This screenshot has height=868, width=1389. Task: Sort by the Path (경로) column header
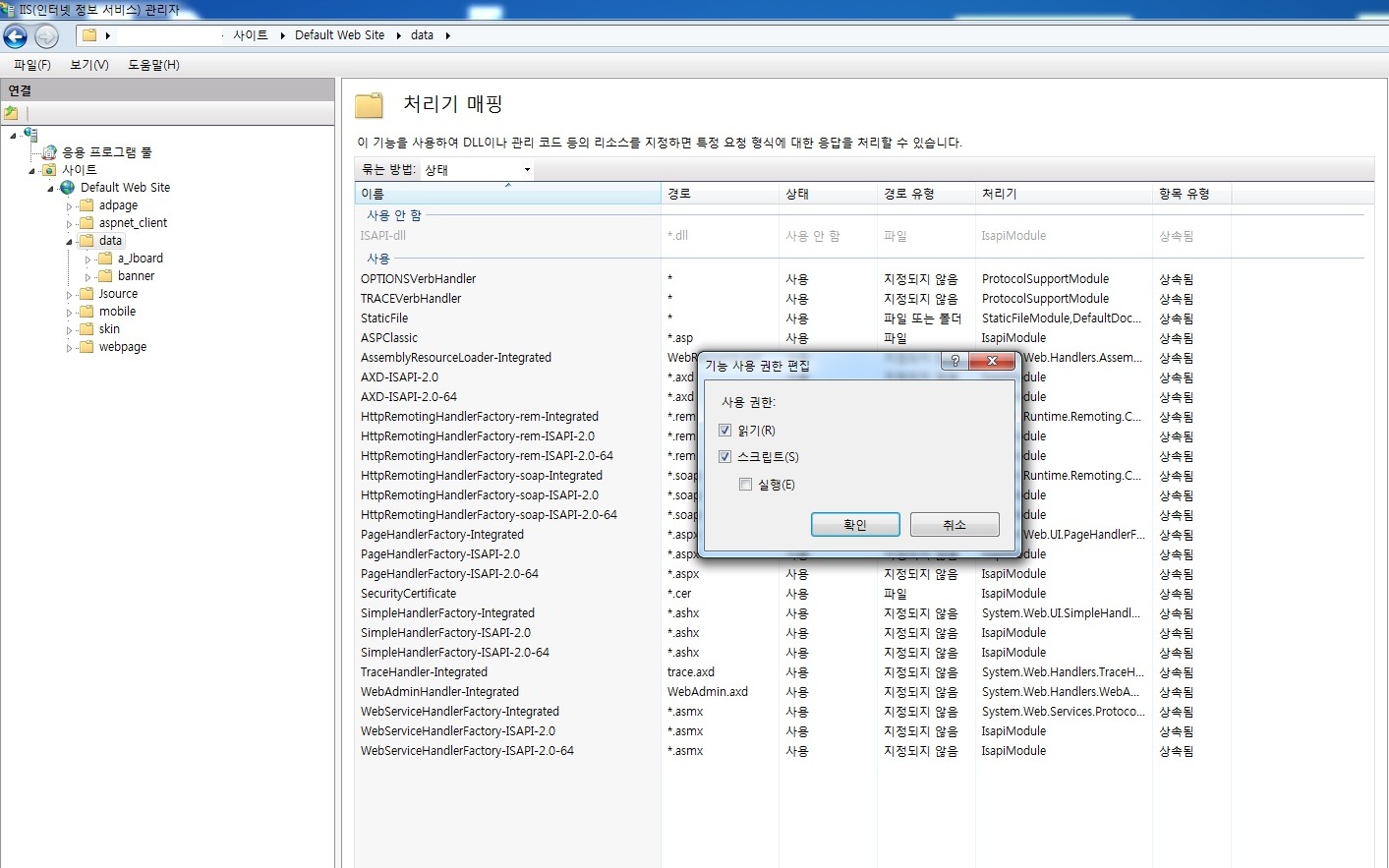click(720, 194)
